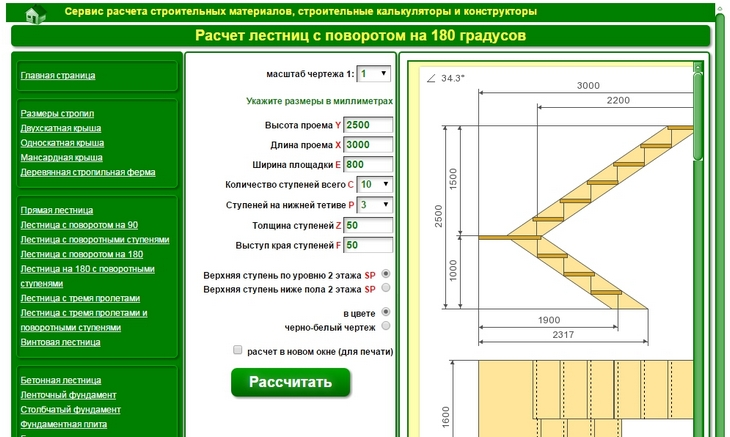Click the 'Рассчитать' calculate button
Viewport: 730px width, 437px height.
coord(291,382)
